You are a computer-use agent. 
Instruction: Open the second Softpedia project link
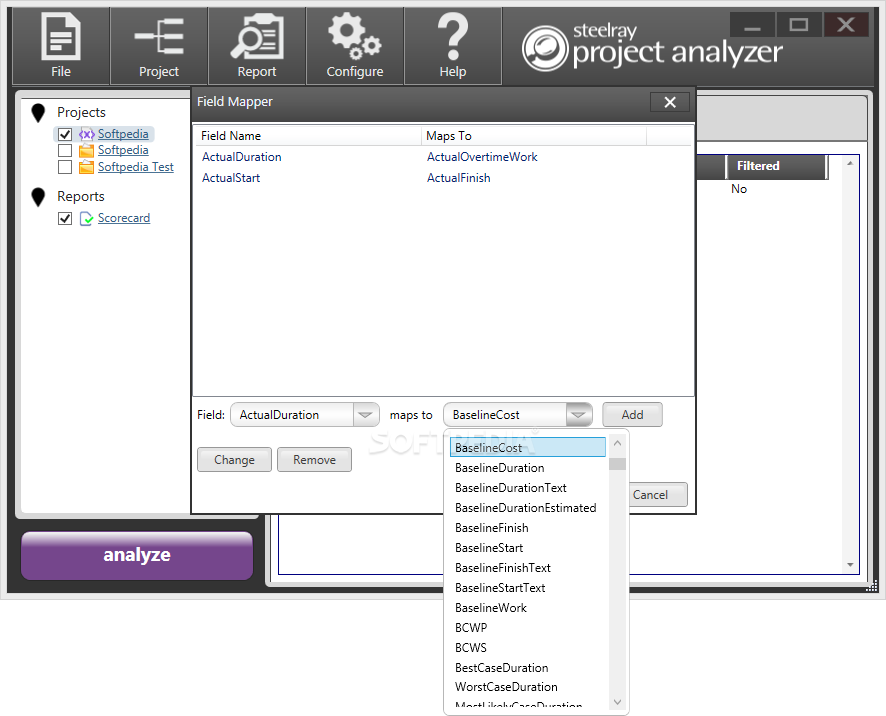point(123,150)
